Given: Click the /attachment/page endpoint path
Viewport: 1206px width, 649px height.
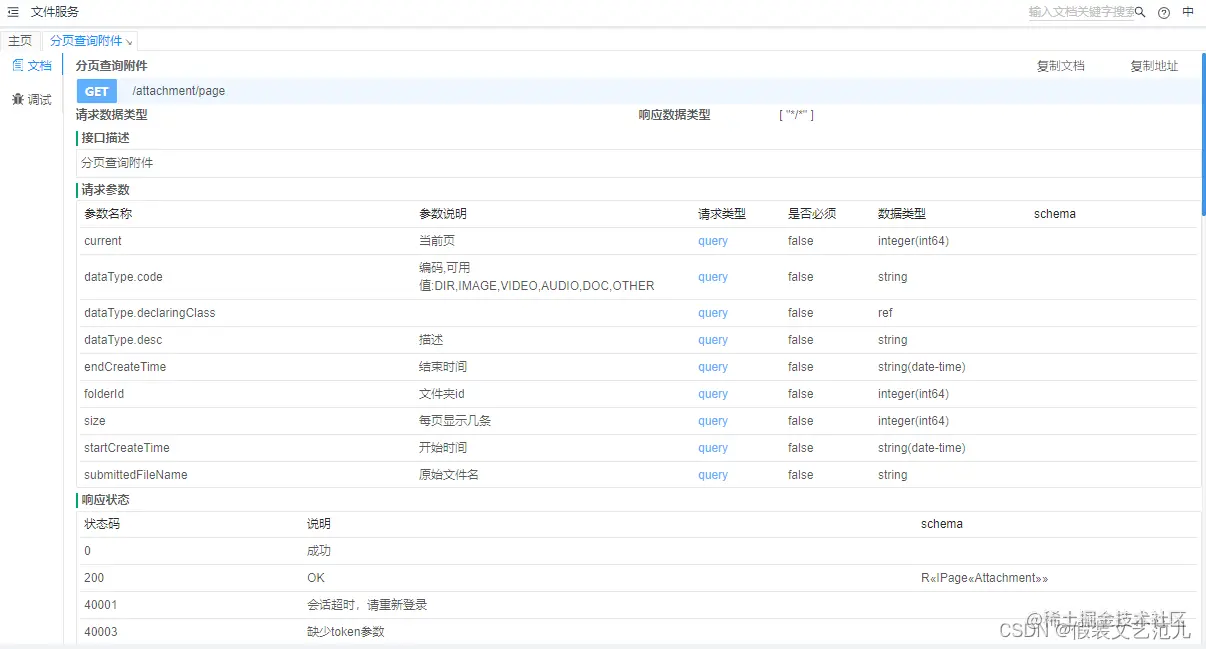Looking at the screenshot, I should pyautogui.click(x=178, y=90).
